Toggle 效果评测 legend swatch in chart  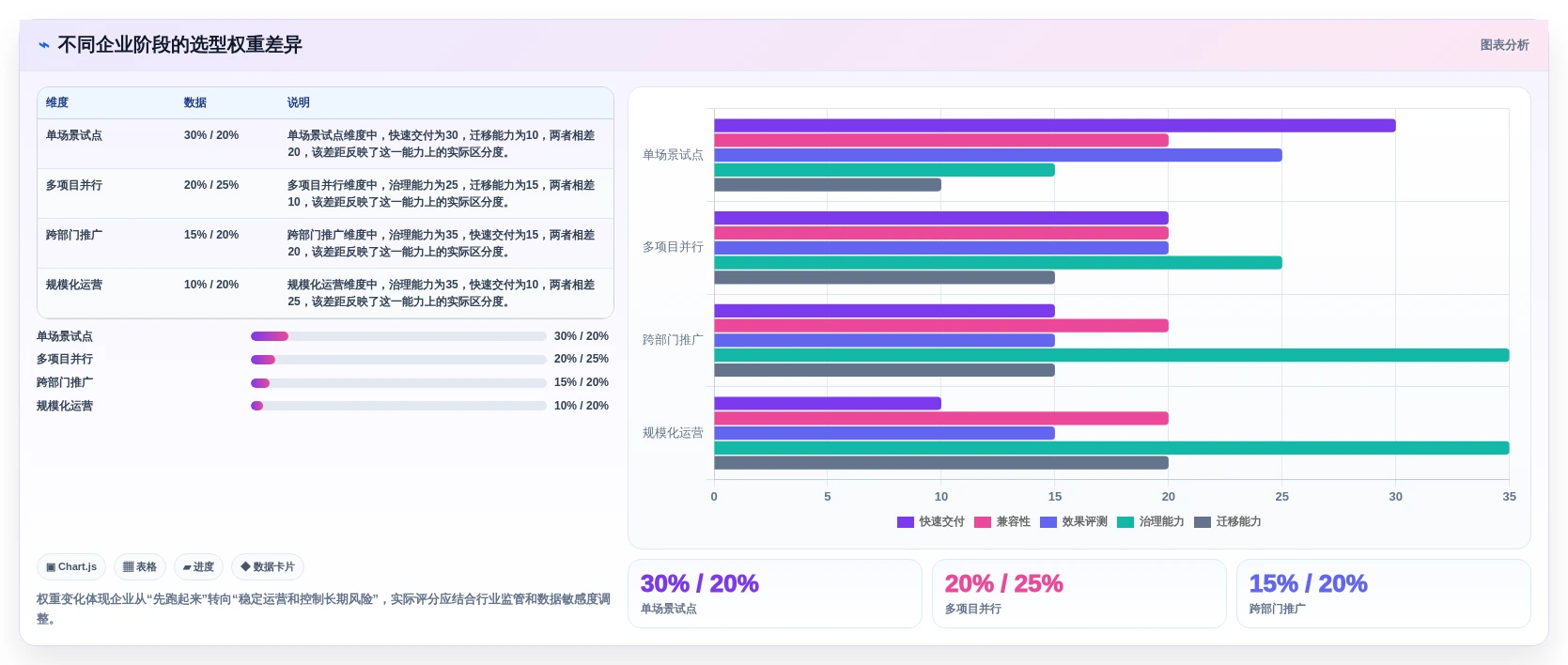click(1048, 522)
